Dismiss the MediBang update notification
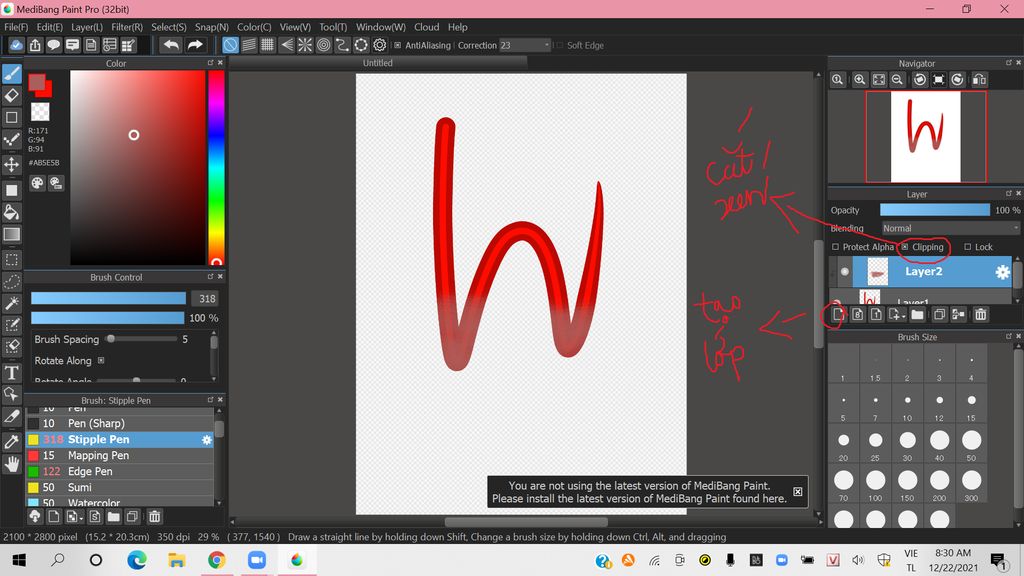 pos(797,491)
